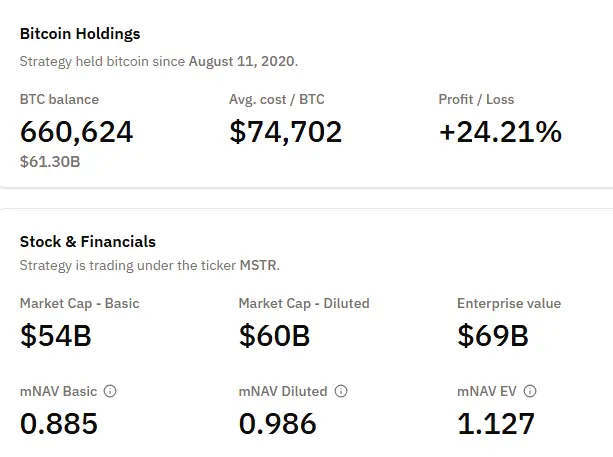Open the mNAV Diluted info tooltip icon

pyautogui.click(x=342, y=391)
